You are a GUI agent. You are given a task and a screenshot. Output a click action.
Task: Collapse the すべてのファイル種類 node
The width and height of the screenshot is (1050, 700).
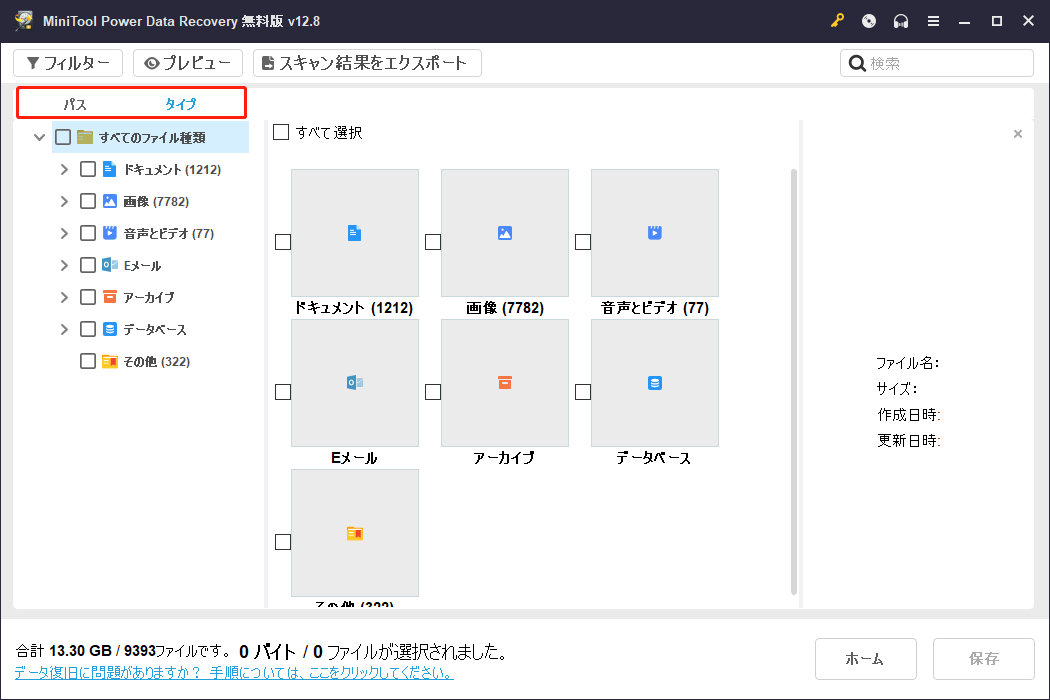point(39,137)
